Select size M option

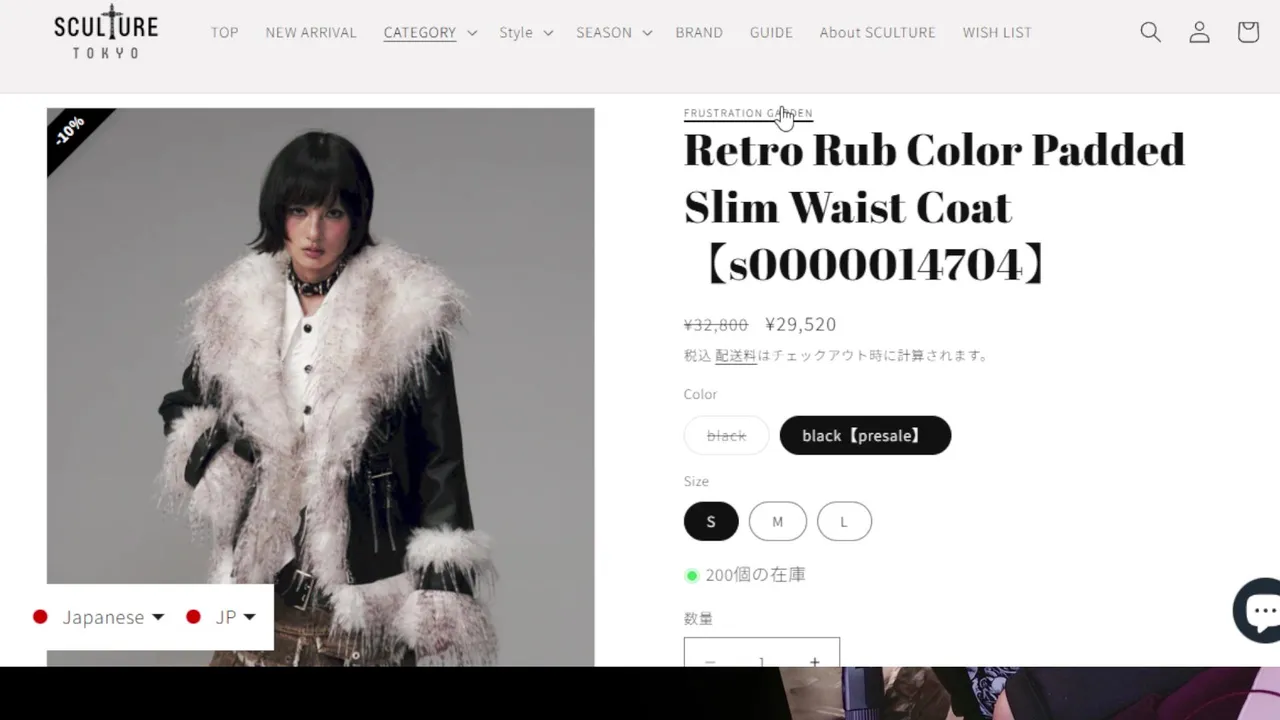coord(777,521)
